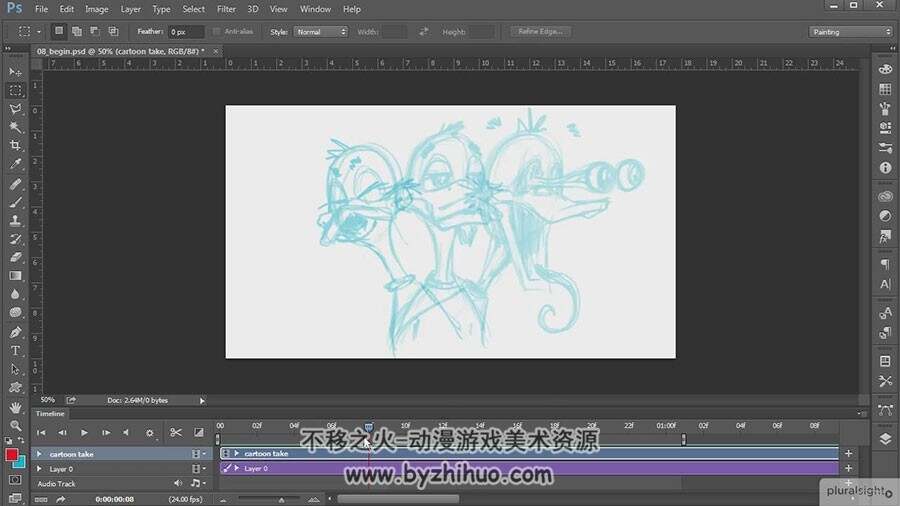Select the History Brush tool
Image resolution: width=900 pixels, height=506 pixels.
pyautogui.click(x=15, y=239)
